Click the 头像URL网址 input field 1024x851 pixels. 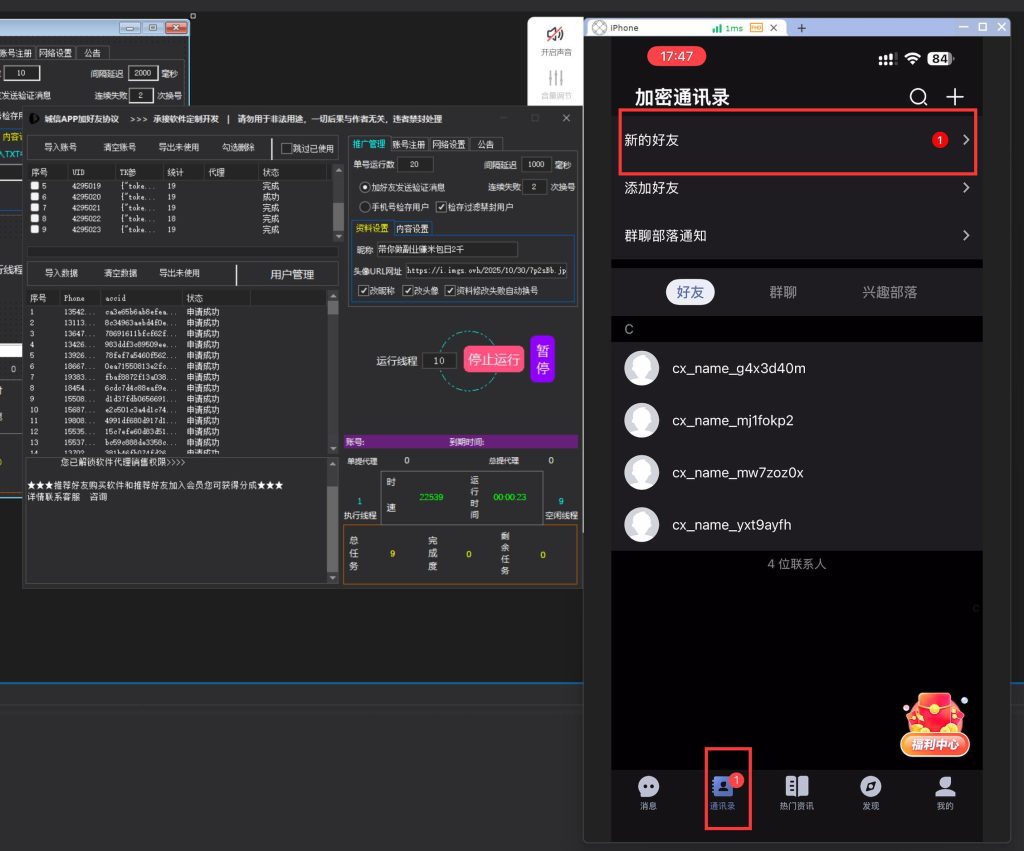pos(486,270)
